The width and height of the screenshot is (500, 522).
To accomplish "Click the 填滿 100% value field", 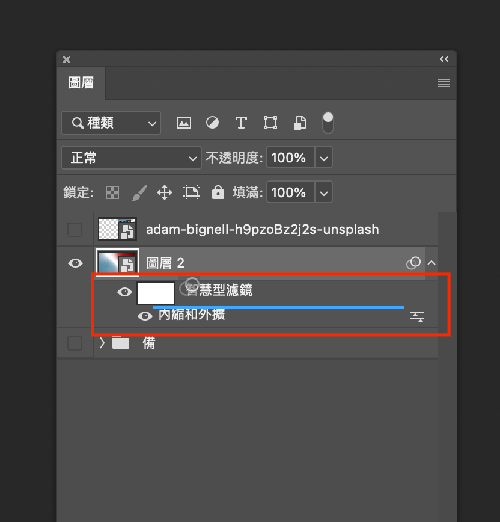I will point(290,192).
